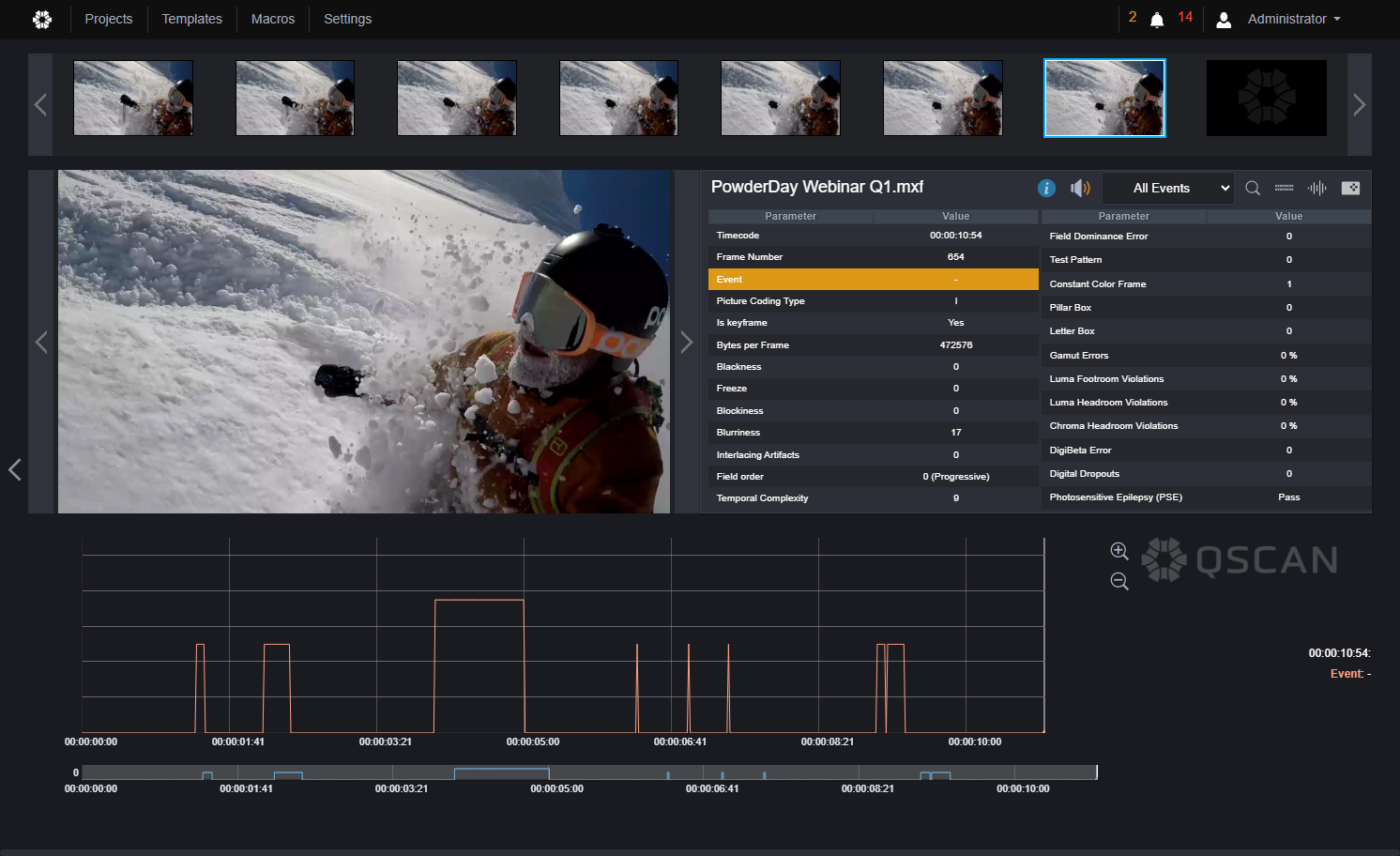The image size is (1400, 856).
Task: Step to previous frame in video preview
Action: (x=41, y=342)
